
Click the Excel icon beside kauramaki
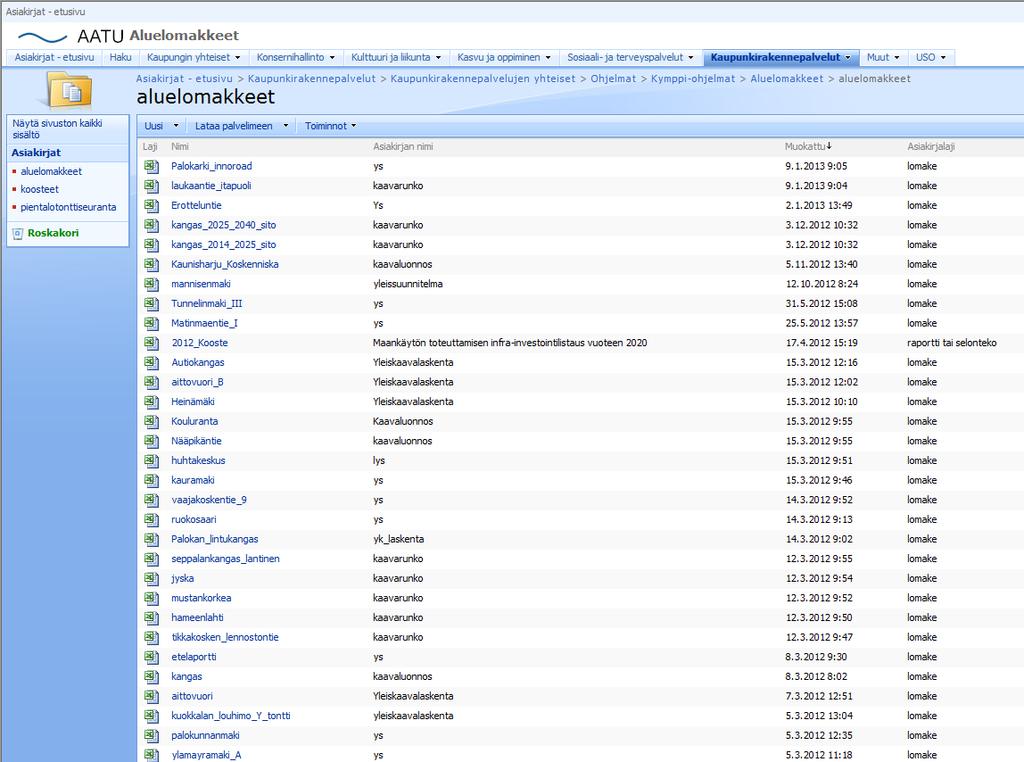tap(152, 480)
